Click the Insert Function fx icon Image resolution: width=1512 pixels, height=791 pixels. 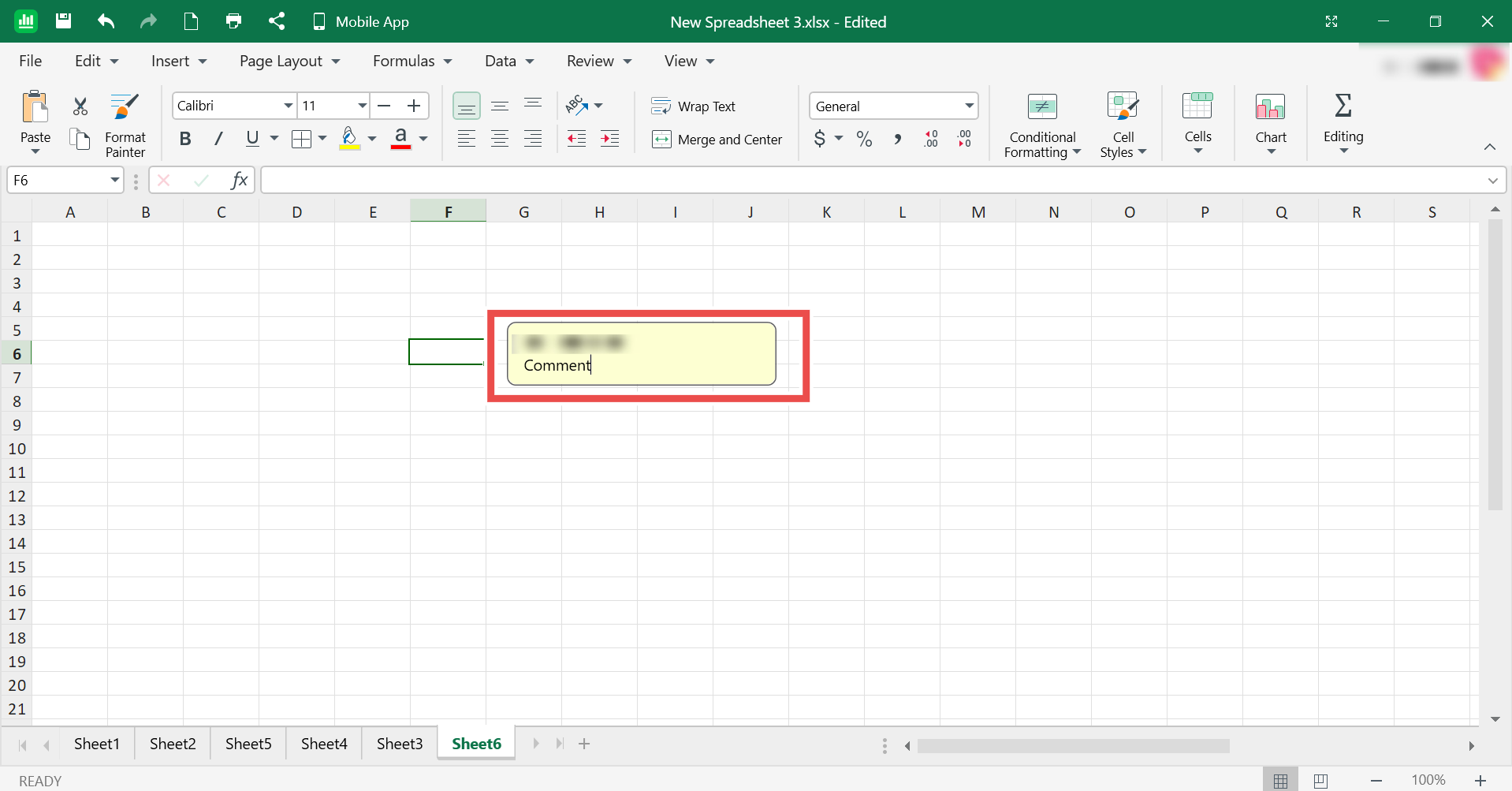[240, 181]
